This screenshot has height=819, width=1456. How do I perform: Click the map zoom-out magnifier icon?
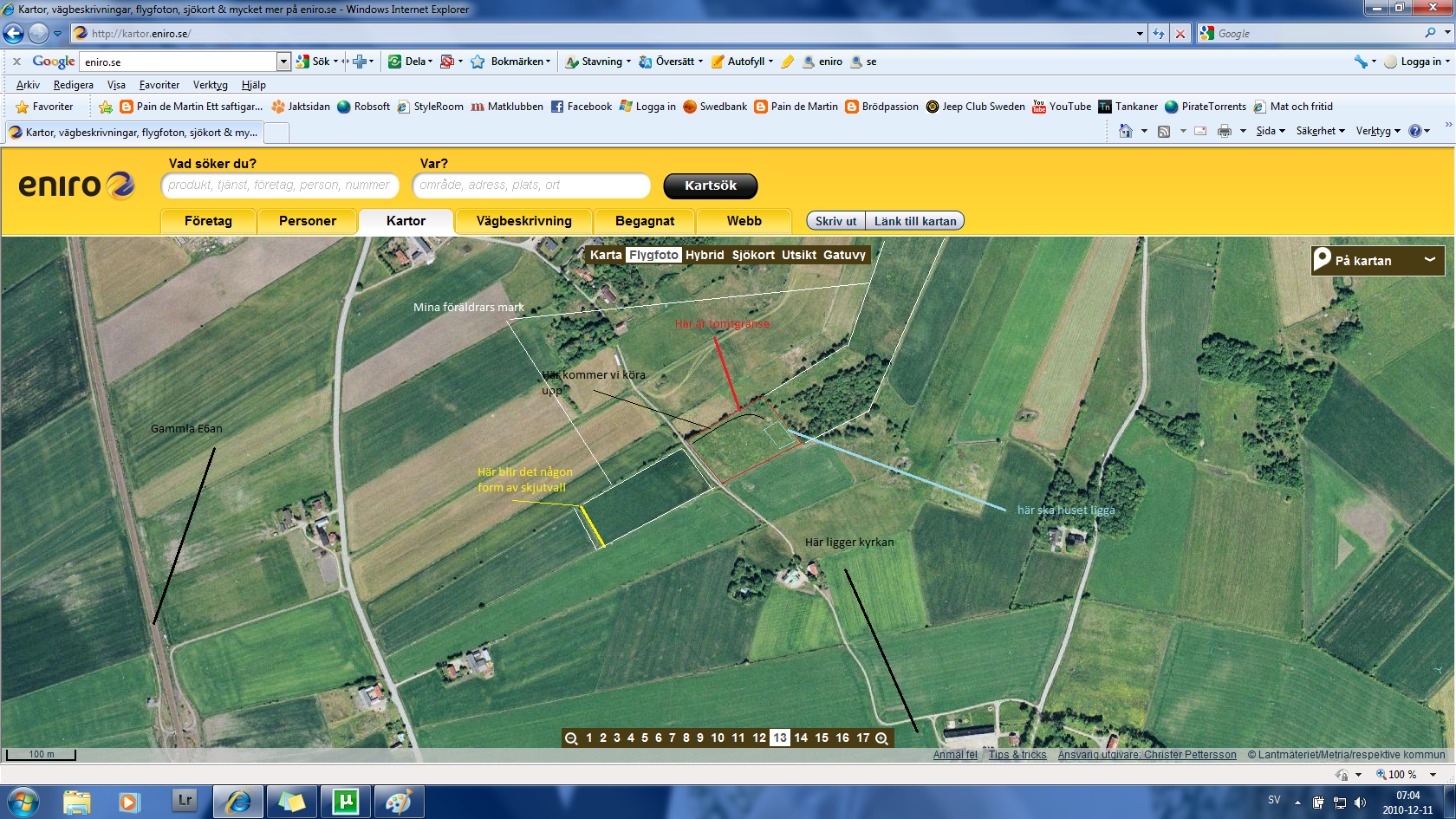pos(571,738)
